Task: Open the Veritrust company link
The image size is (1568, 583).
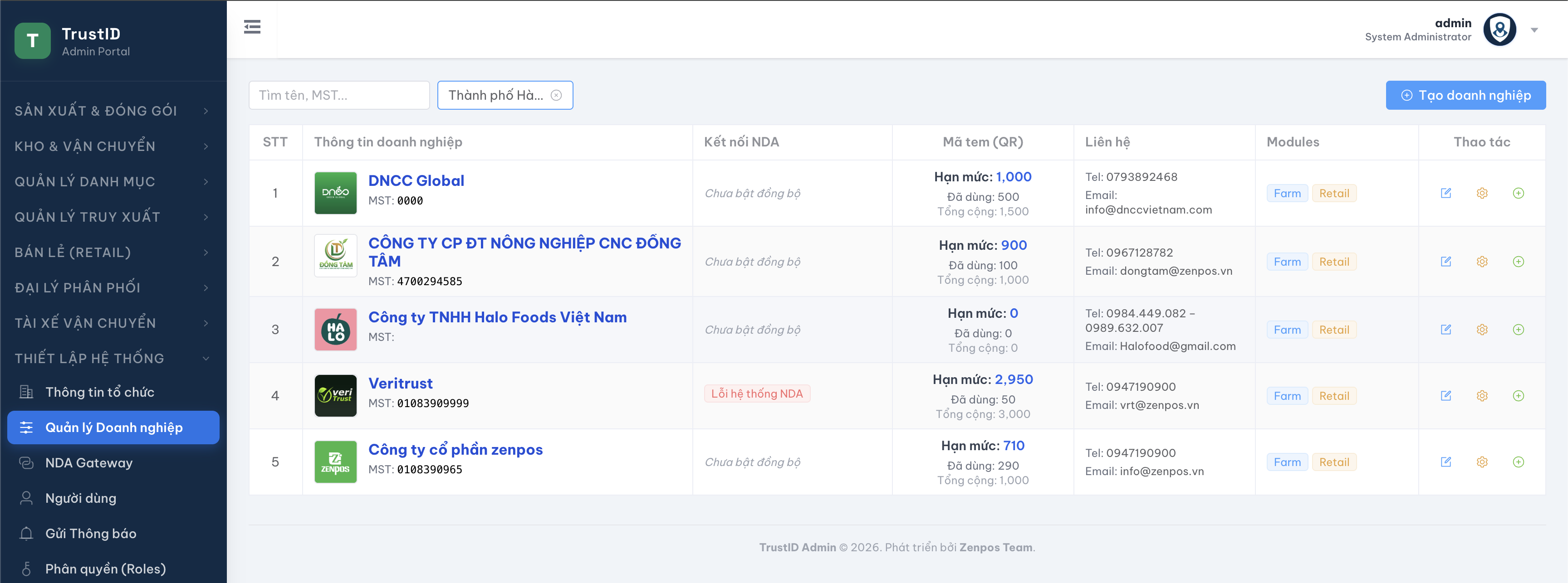Action: pos(401,383)
